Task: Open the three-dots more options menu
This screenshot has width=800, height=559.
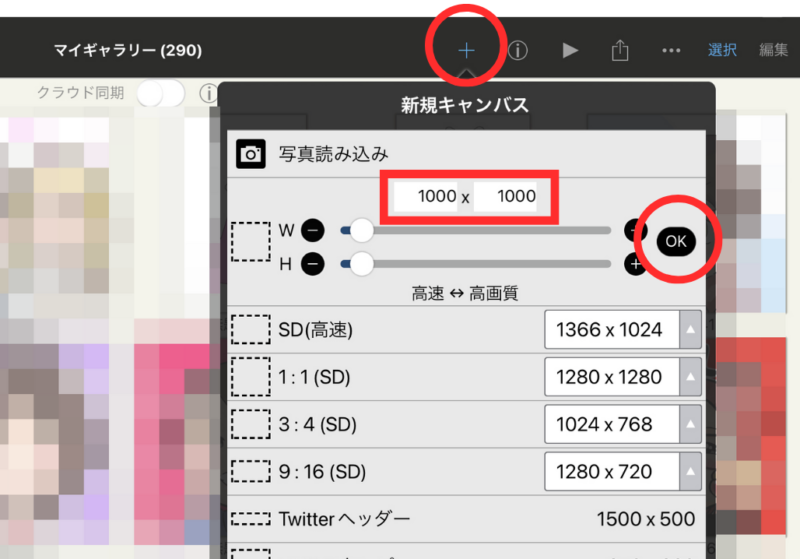Action: pos(671,50)
